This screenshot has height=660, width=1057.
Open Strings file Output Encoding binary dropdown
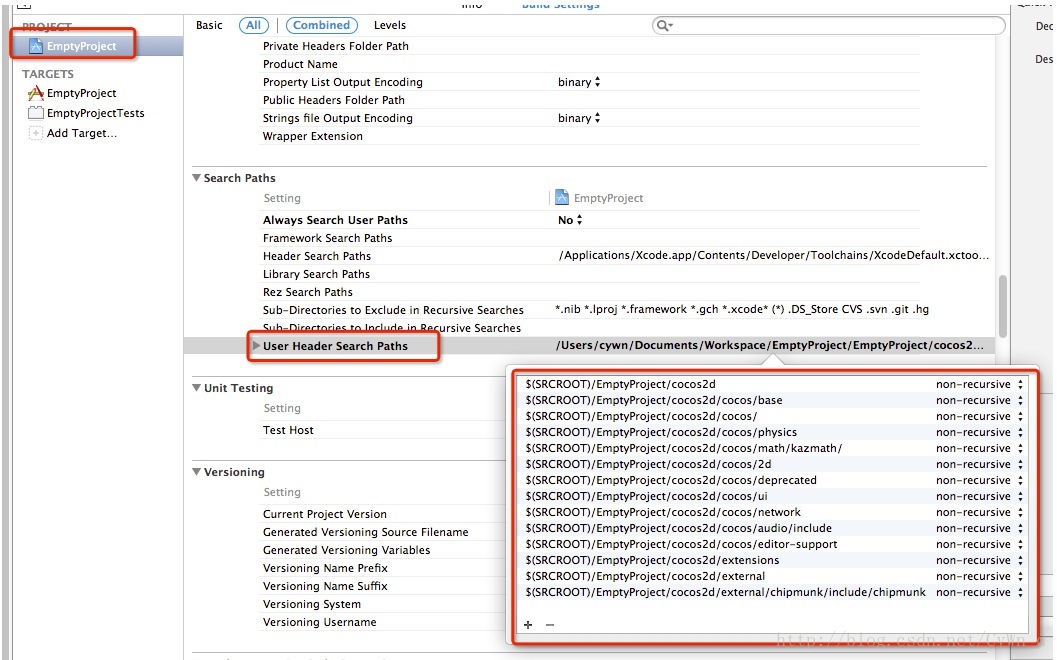coord(579,118)
